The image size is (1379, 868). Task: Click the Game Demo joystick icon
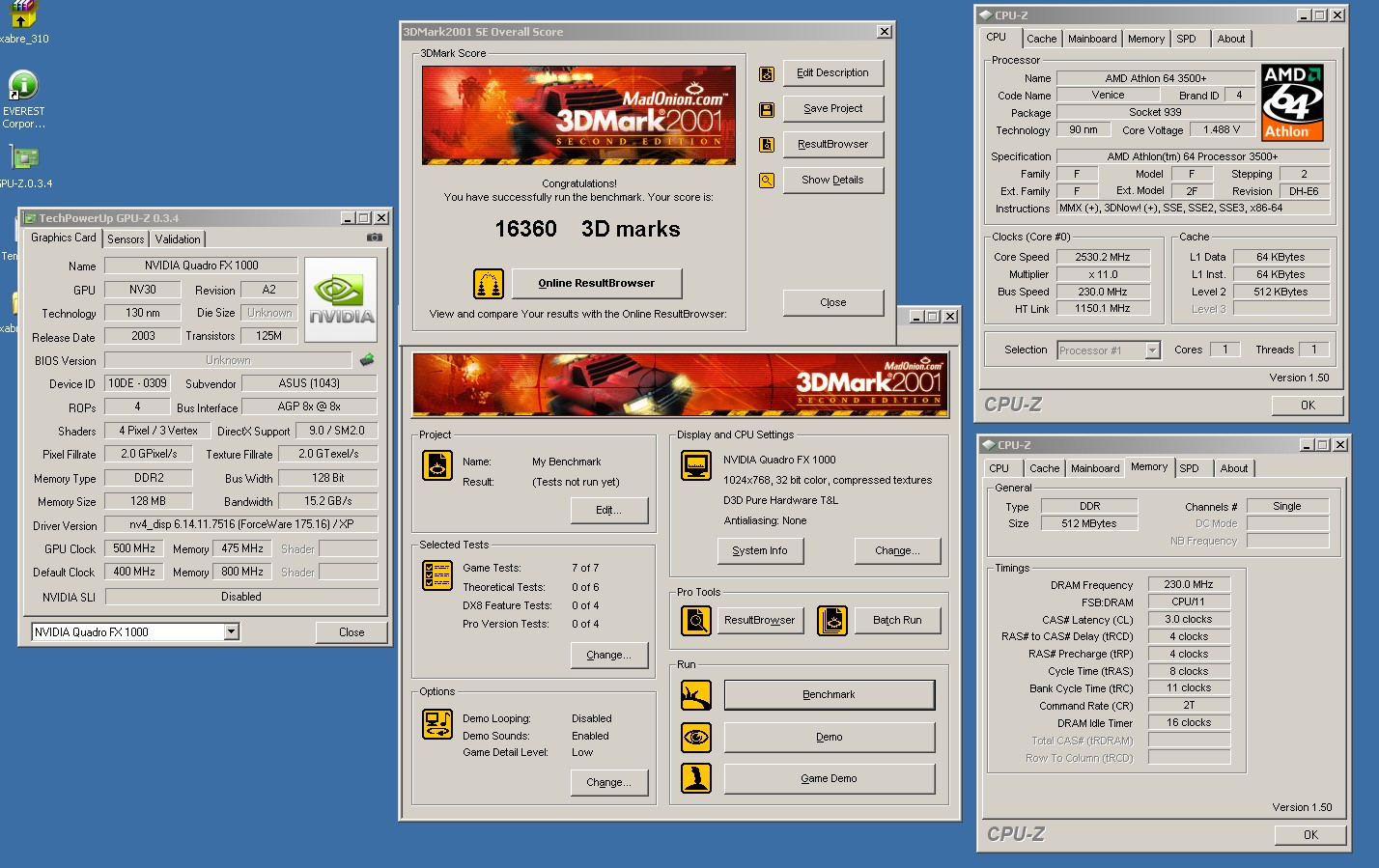tap(696, 778)
